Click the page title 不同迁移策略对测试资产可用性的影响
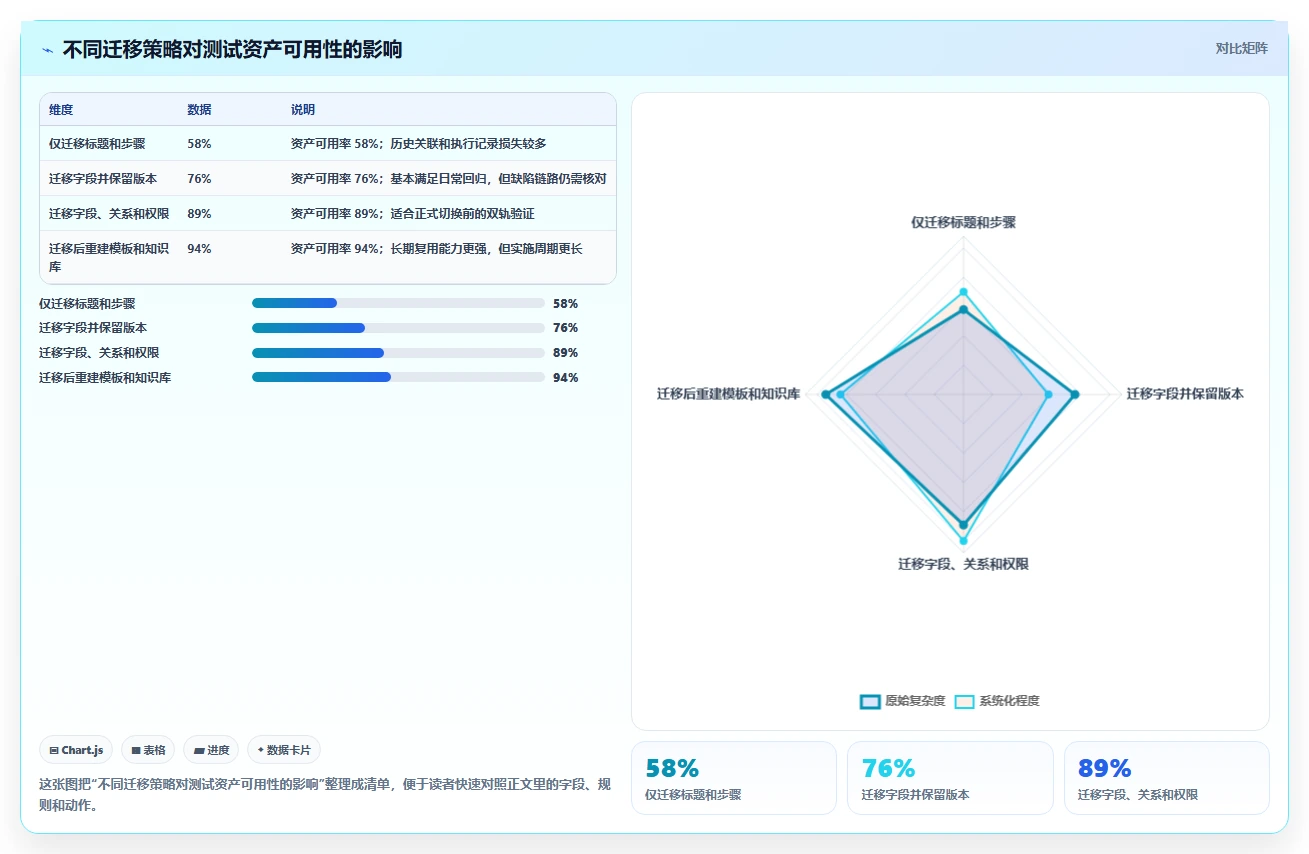Screen dimensions: 1309x854 232,49
